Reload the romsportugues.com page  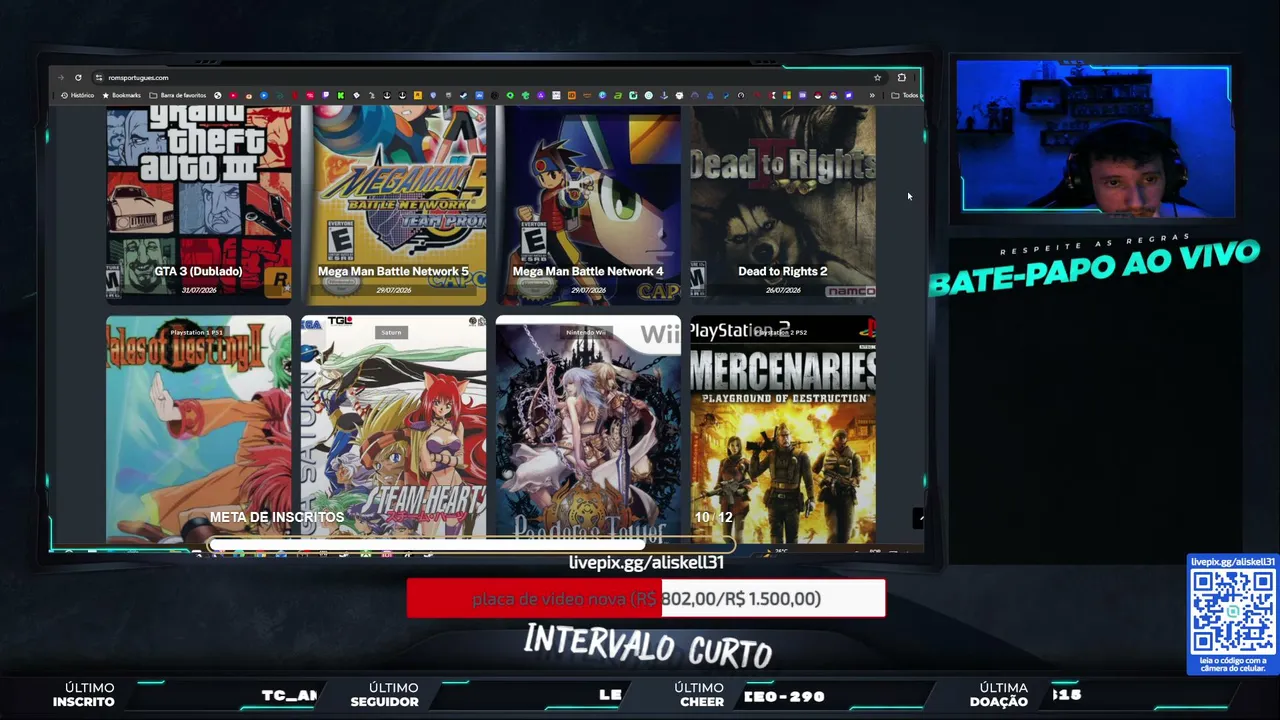78,78
